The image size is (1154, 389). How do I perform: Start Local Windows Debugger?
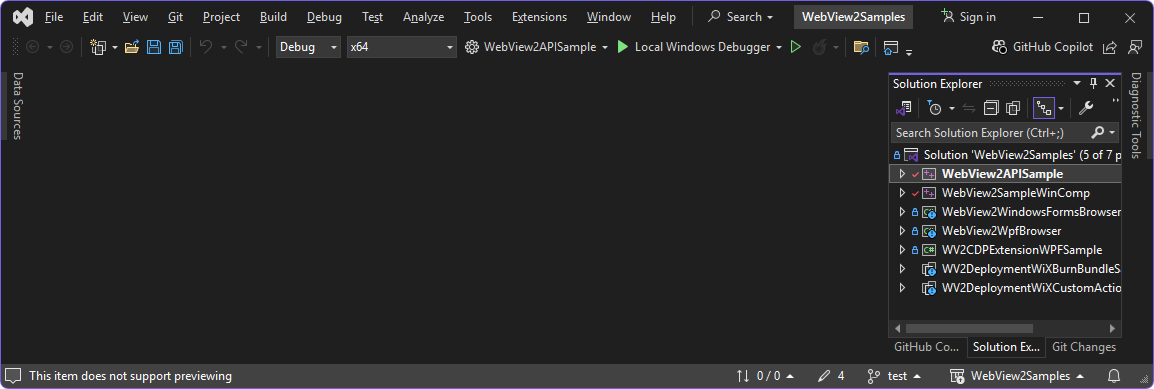[x=694, y=47]
